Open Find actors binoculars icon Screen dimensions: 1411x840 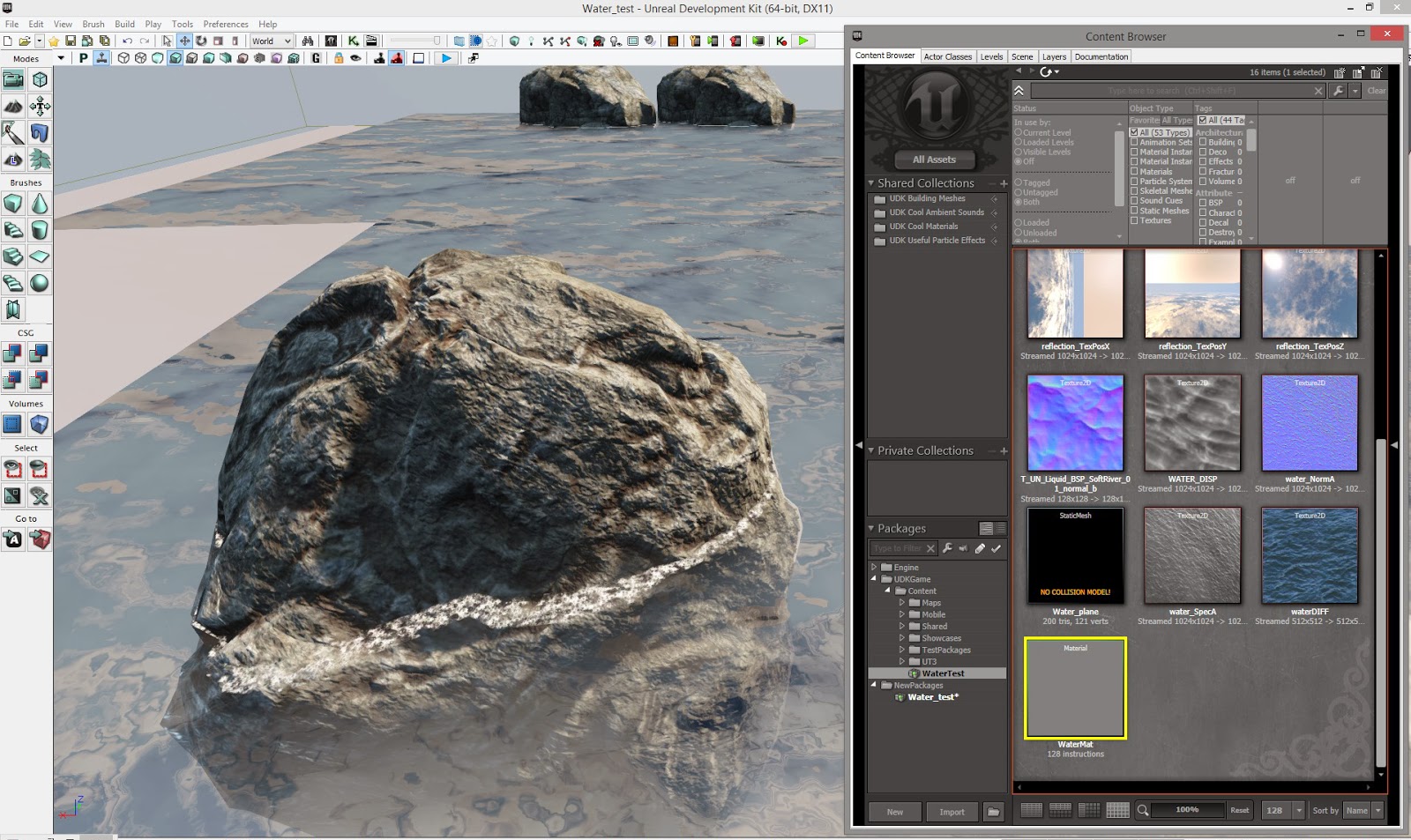(308, 41)
